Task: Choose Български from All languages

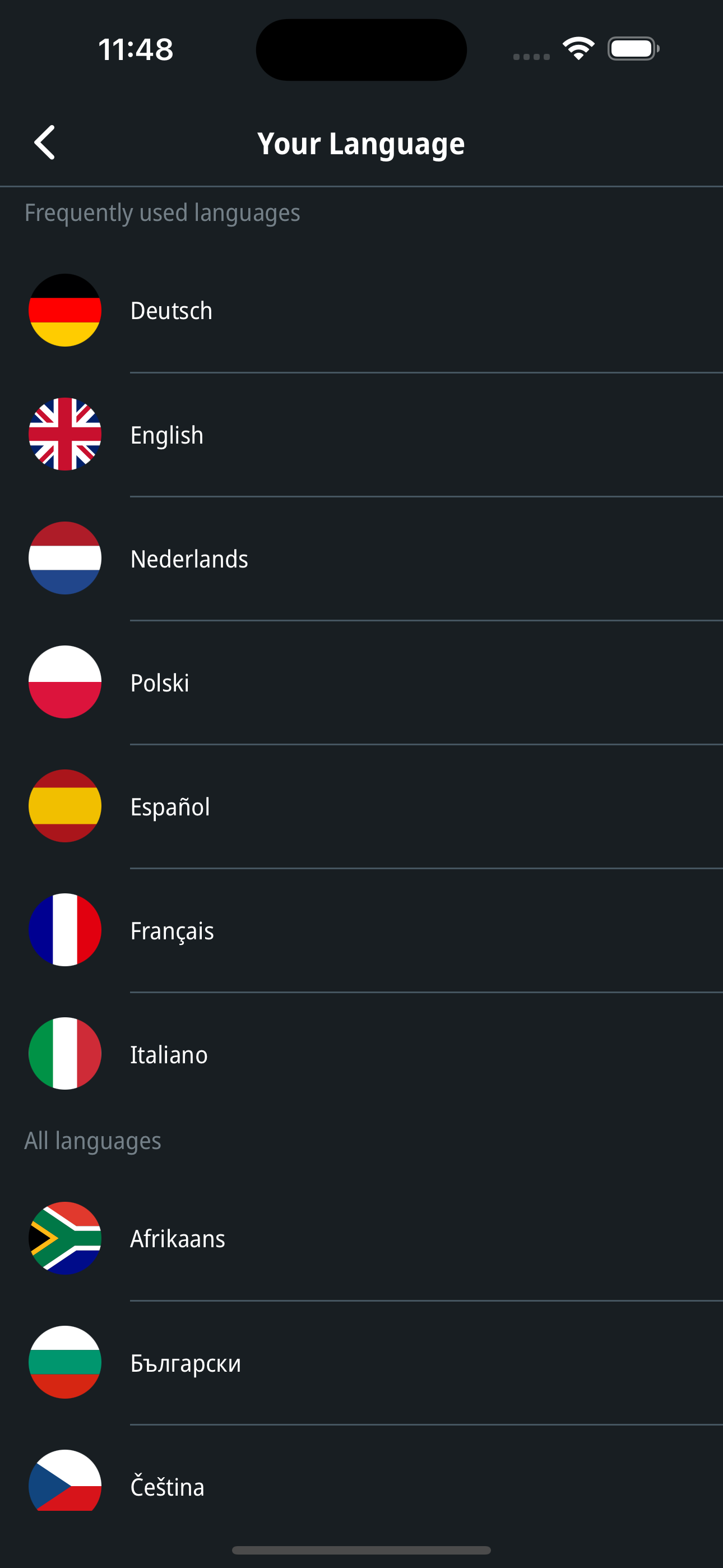Action: pyautogui.click(x=361, y=1363)
